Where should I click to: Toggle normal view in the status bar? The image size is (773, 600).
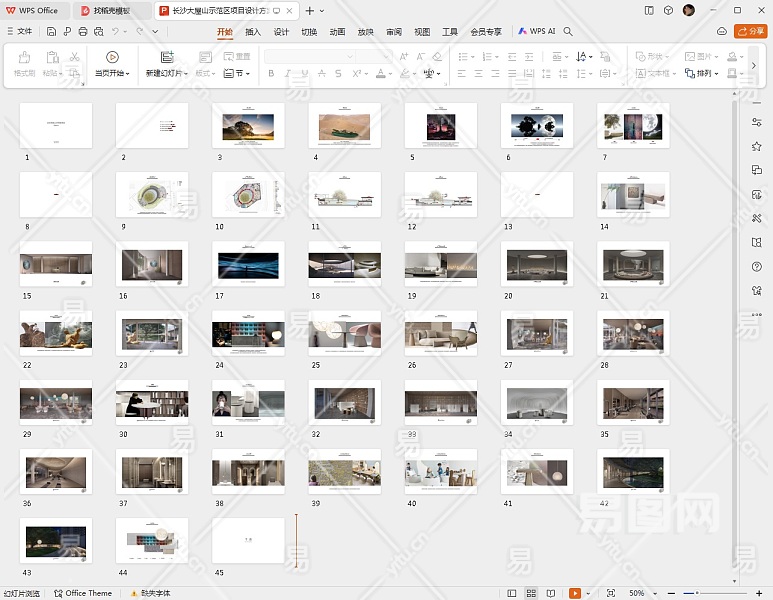511,593
